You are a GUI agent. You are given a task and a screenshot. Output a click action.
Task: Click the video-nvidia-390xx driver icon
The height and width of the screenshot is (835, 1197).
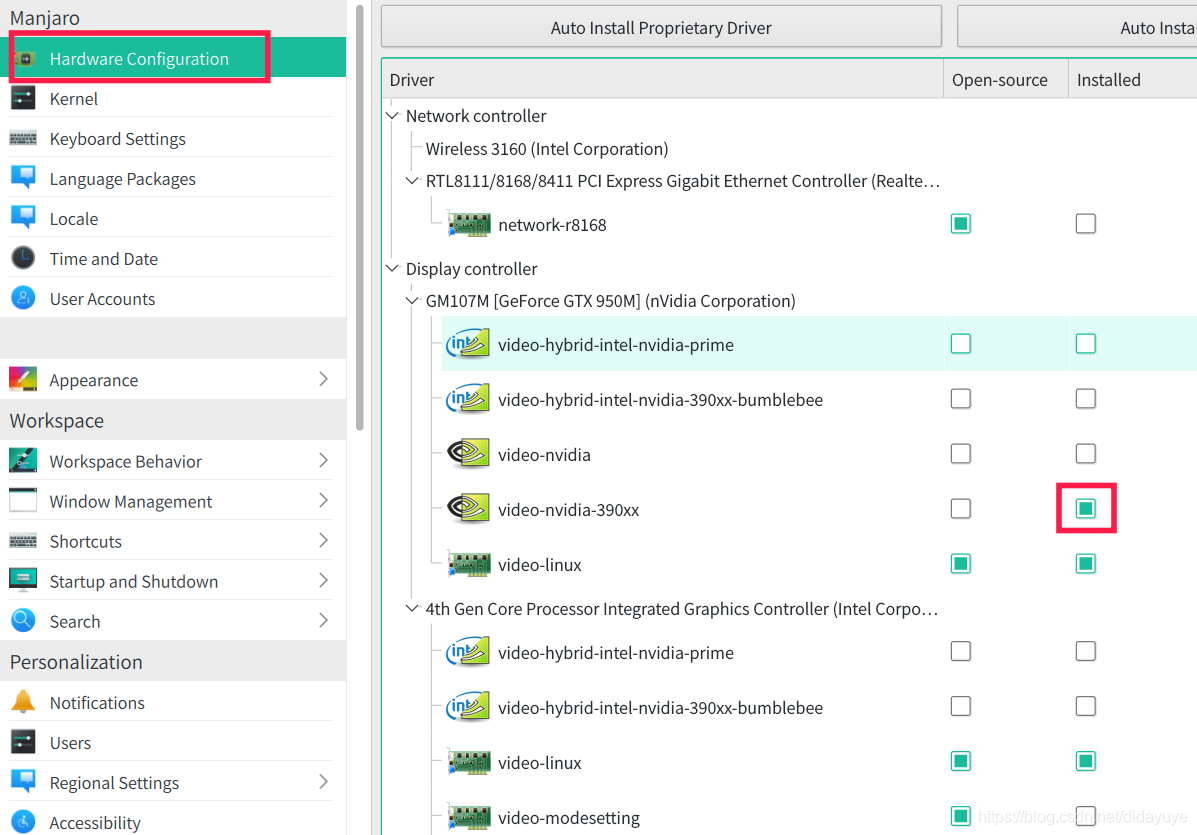click(468, 509)
